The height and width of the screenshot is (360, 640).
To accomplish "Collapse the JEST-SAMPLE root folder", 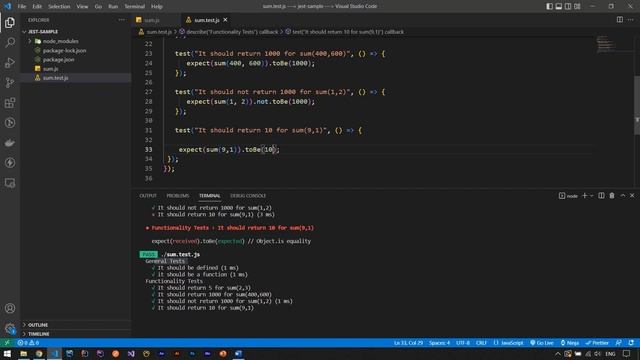I will click(24, 31).
